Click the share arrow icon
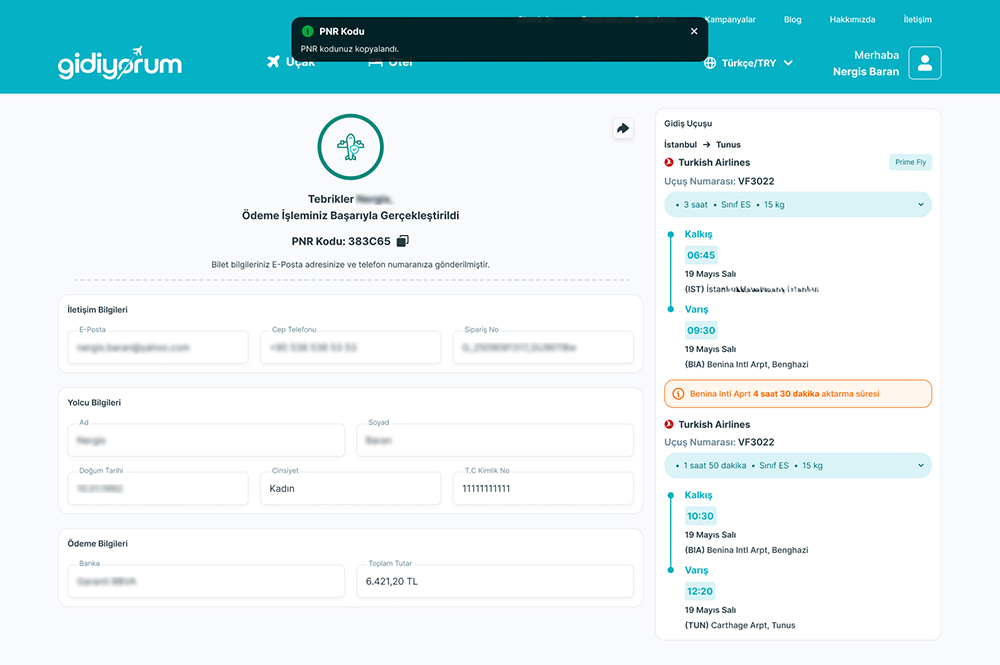 [x=623, y=129]
